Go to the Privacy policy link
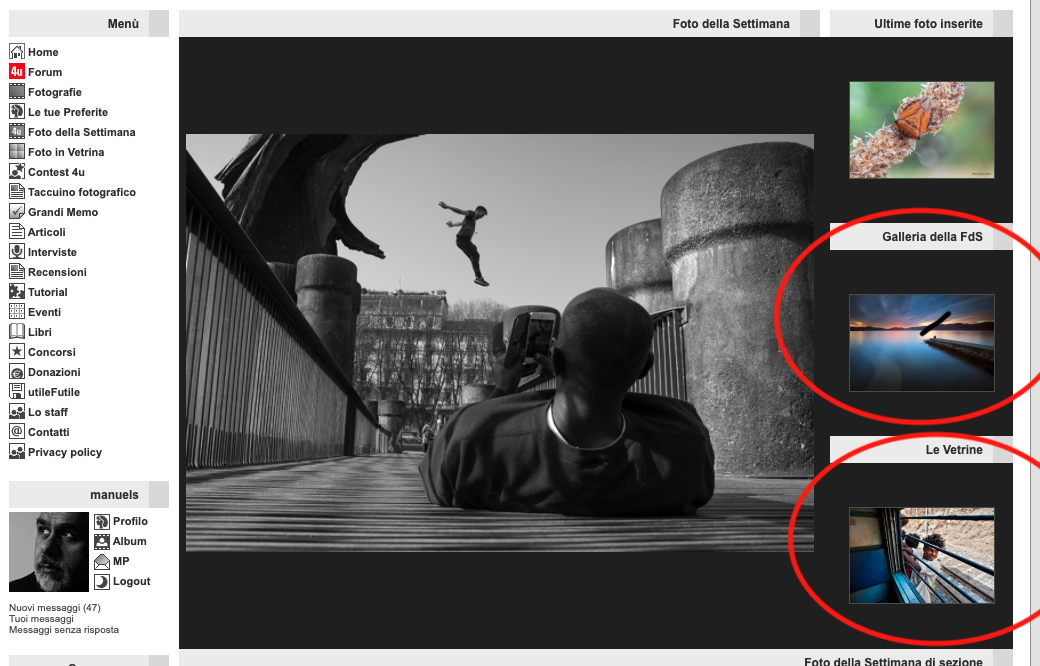 click(65, 452)
